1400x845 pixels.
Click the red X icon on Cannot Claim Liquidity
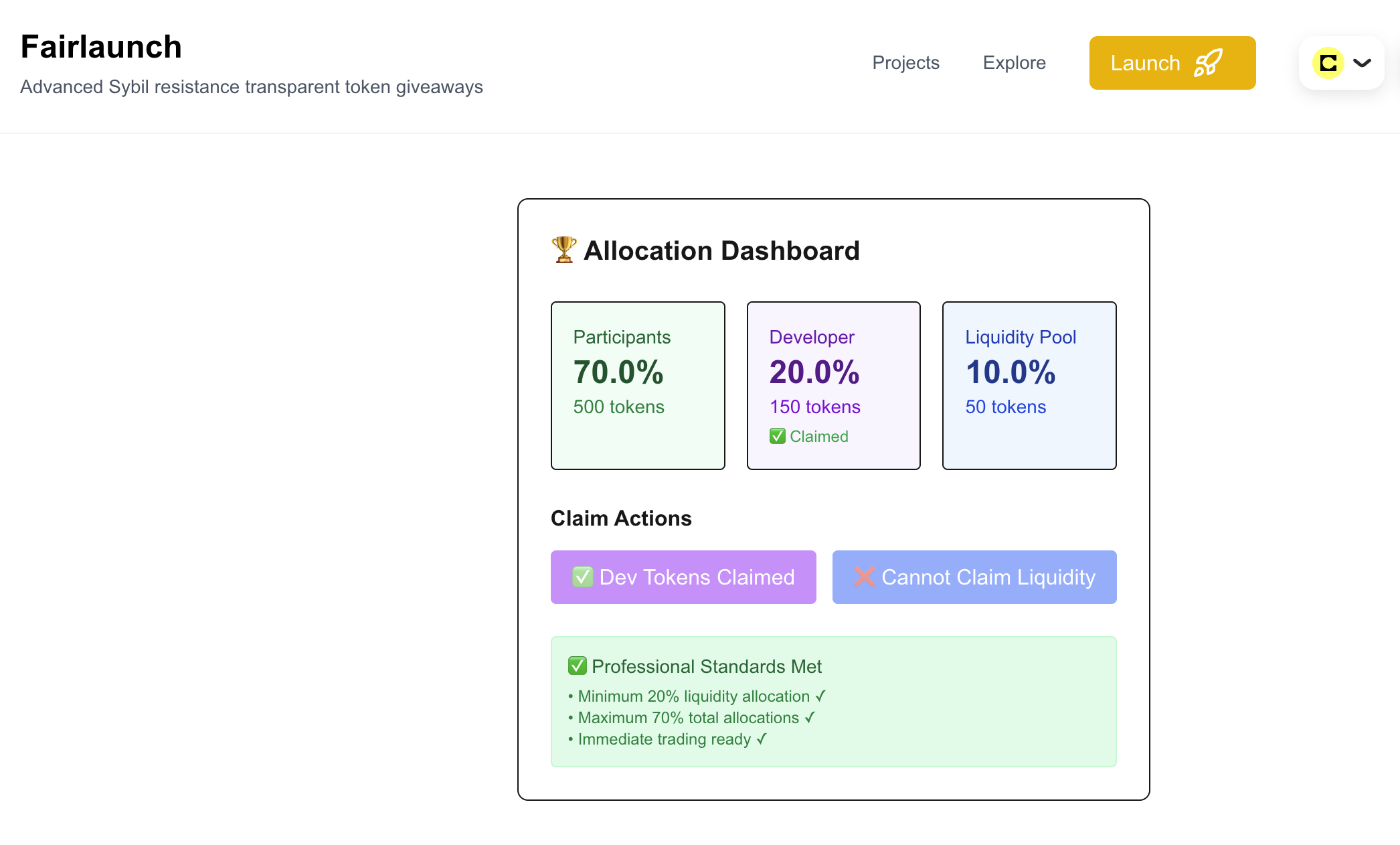(865, 577)
